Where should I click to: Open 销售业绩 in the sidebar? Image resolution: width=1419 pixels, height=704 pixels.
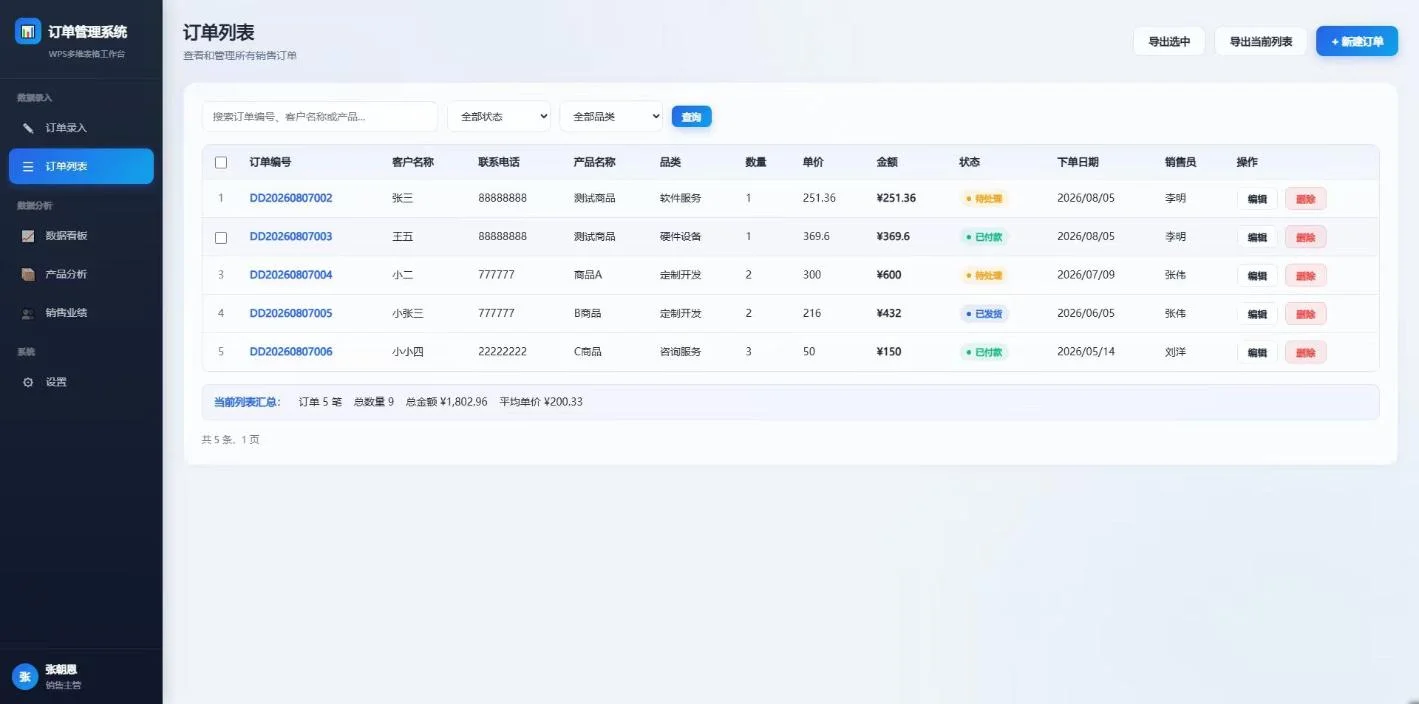click(x=81, y=313)
